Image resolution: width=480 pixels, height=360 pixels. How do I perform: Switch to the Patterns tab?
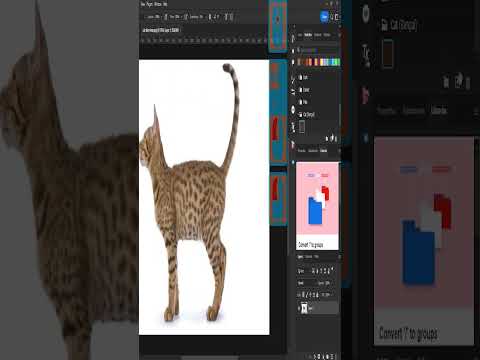(327, 35)
